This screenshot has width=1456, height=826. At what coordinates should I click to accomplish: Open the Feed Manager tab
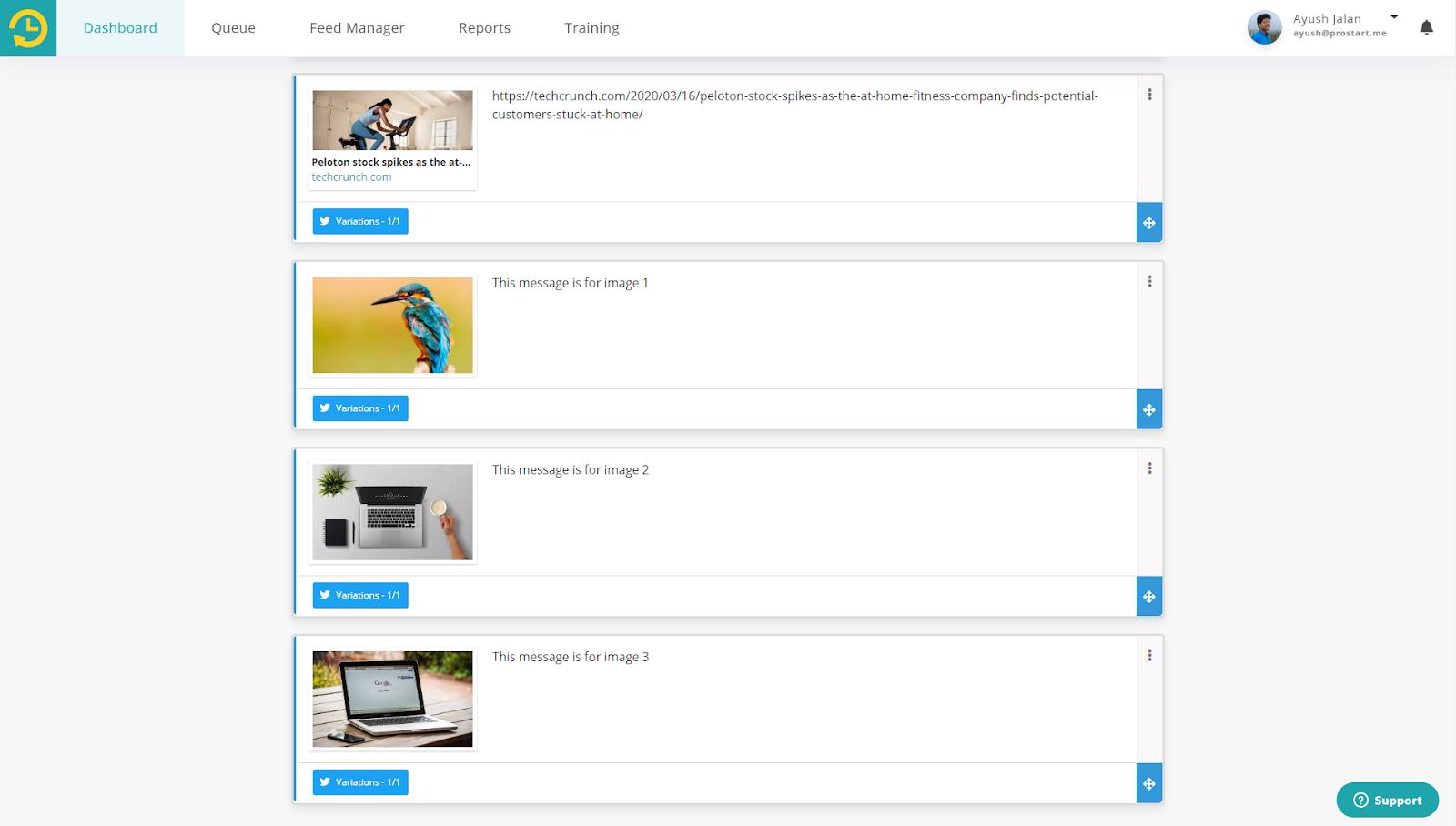(x=357, y=28)
